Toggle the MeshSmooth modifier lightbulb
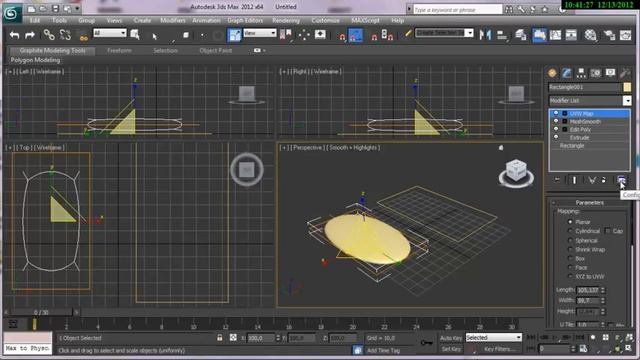This screenshot has width=640, height=360. tap(556, 121)
